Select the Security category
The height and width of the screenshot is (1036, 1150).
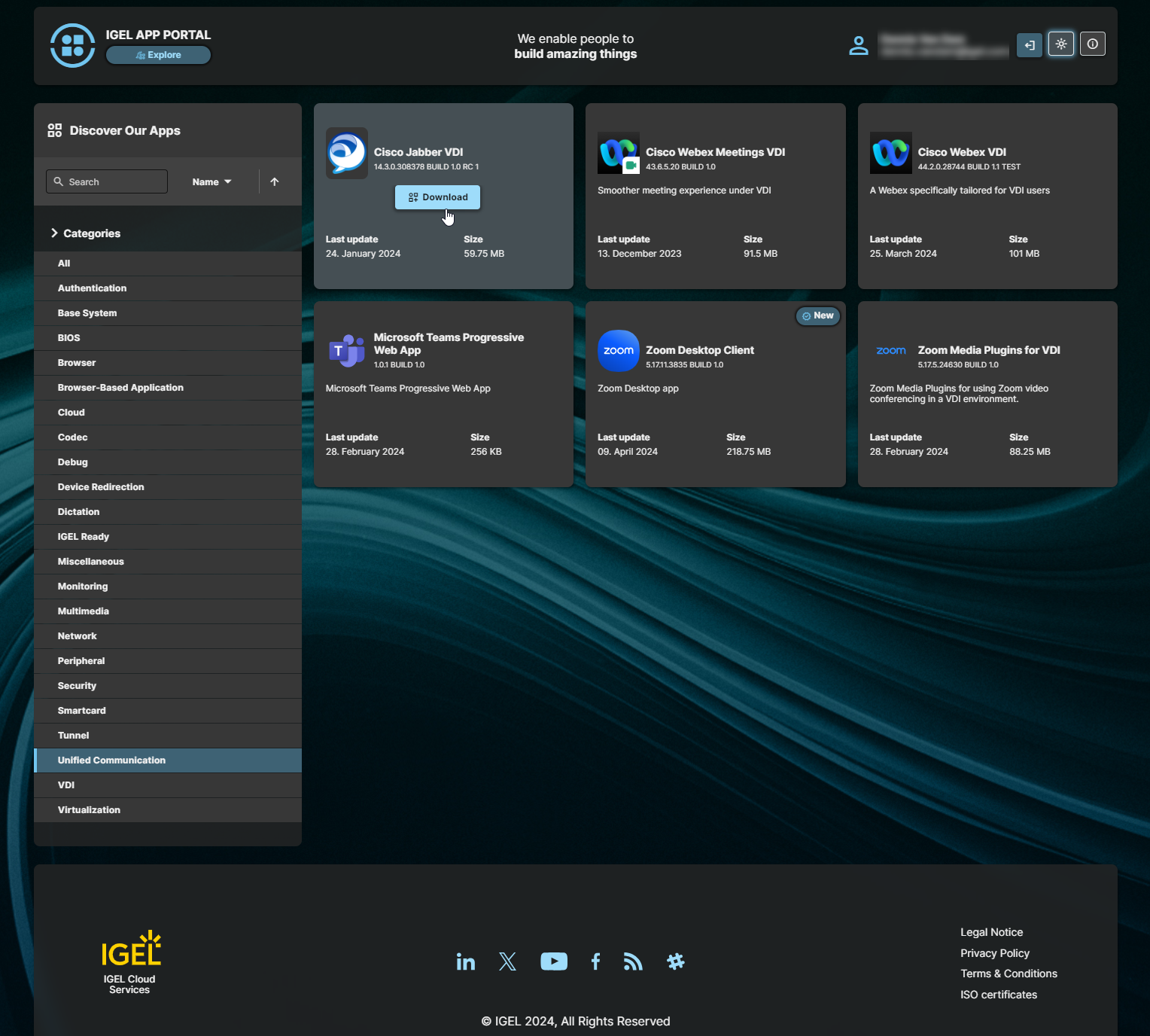click(x=77, y=686)
